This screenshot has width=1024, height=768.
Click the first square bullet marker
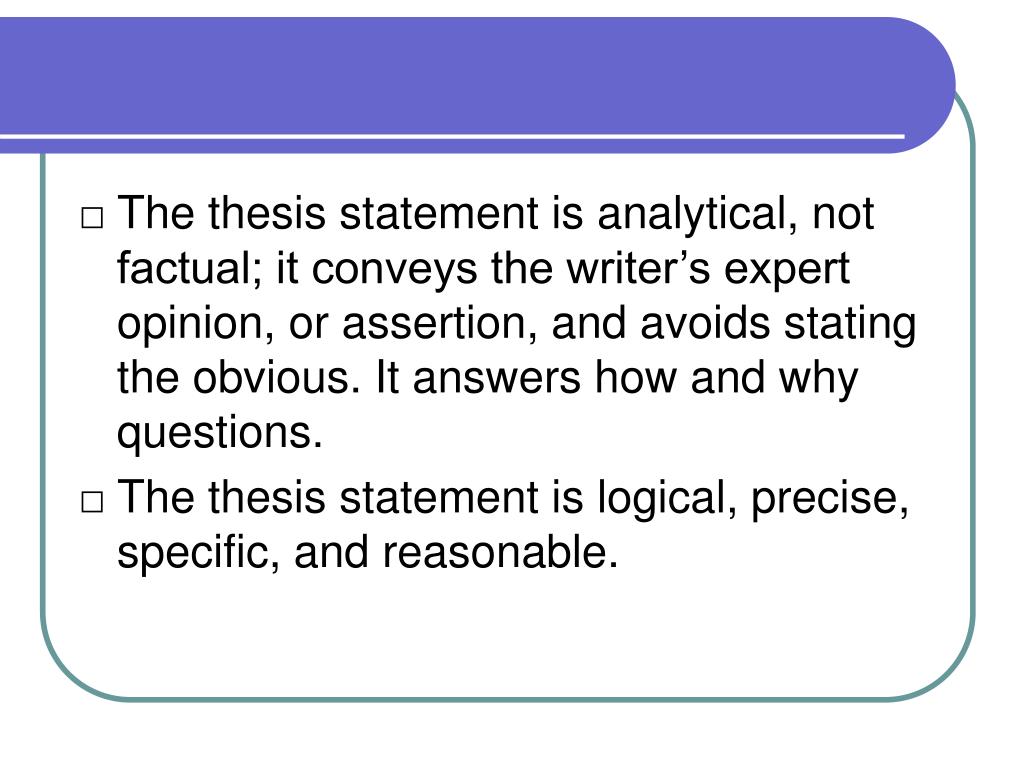[x=92, y=218]
